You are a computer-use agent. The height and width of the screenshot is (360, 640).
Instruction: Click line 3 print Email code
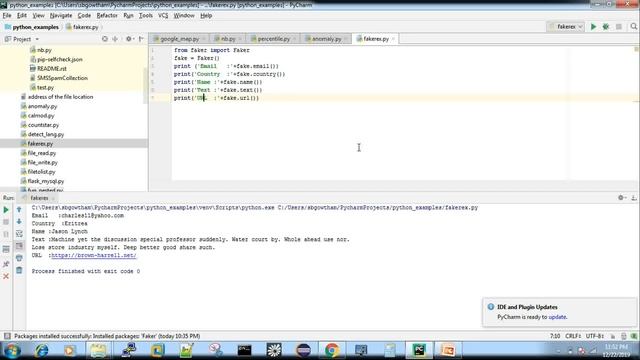point(226,66)
